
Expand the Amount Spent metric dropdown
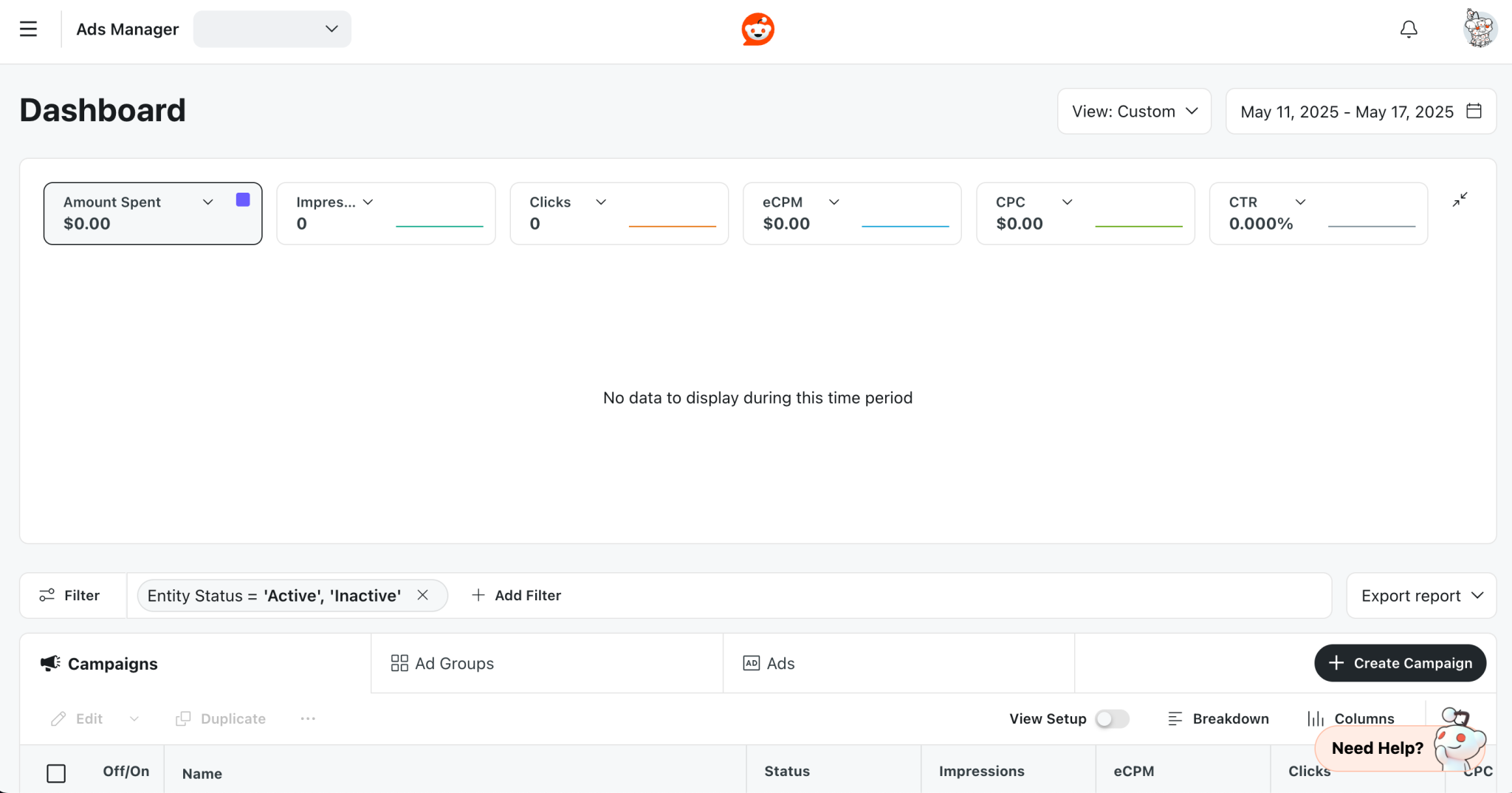[207, 201]
